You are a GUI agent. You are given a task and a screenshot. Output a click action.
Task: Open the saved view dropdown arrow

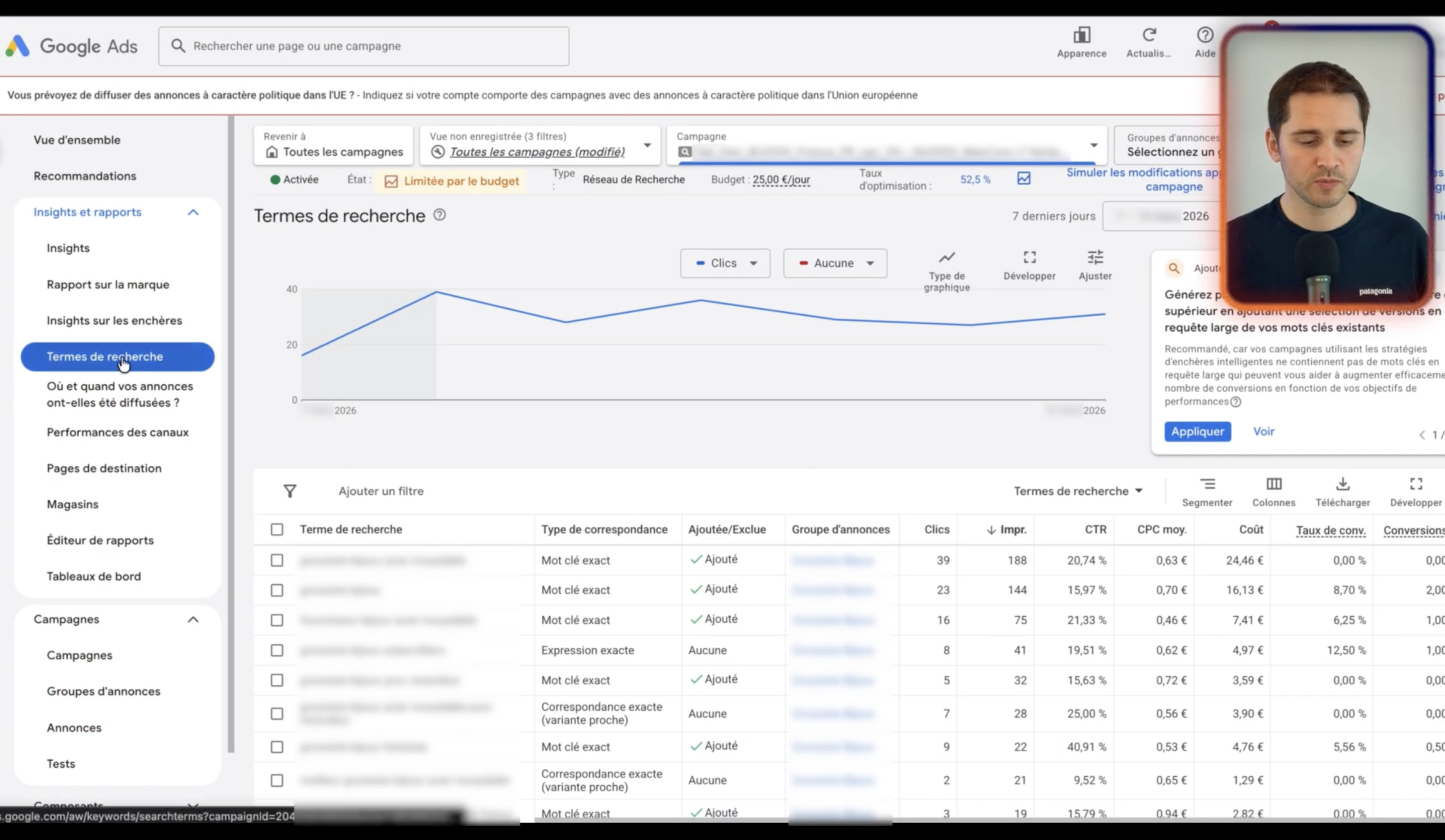647,146
